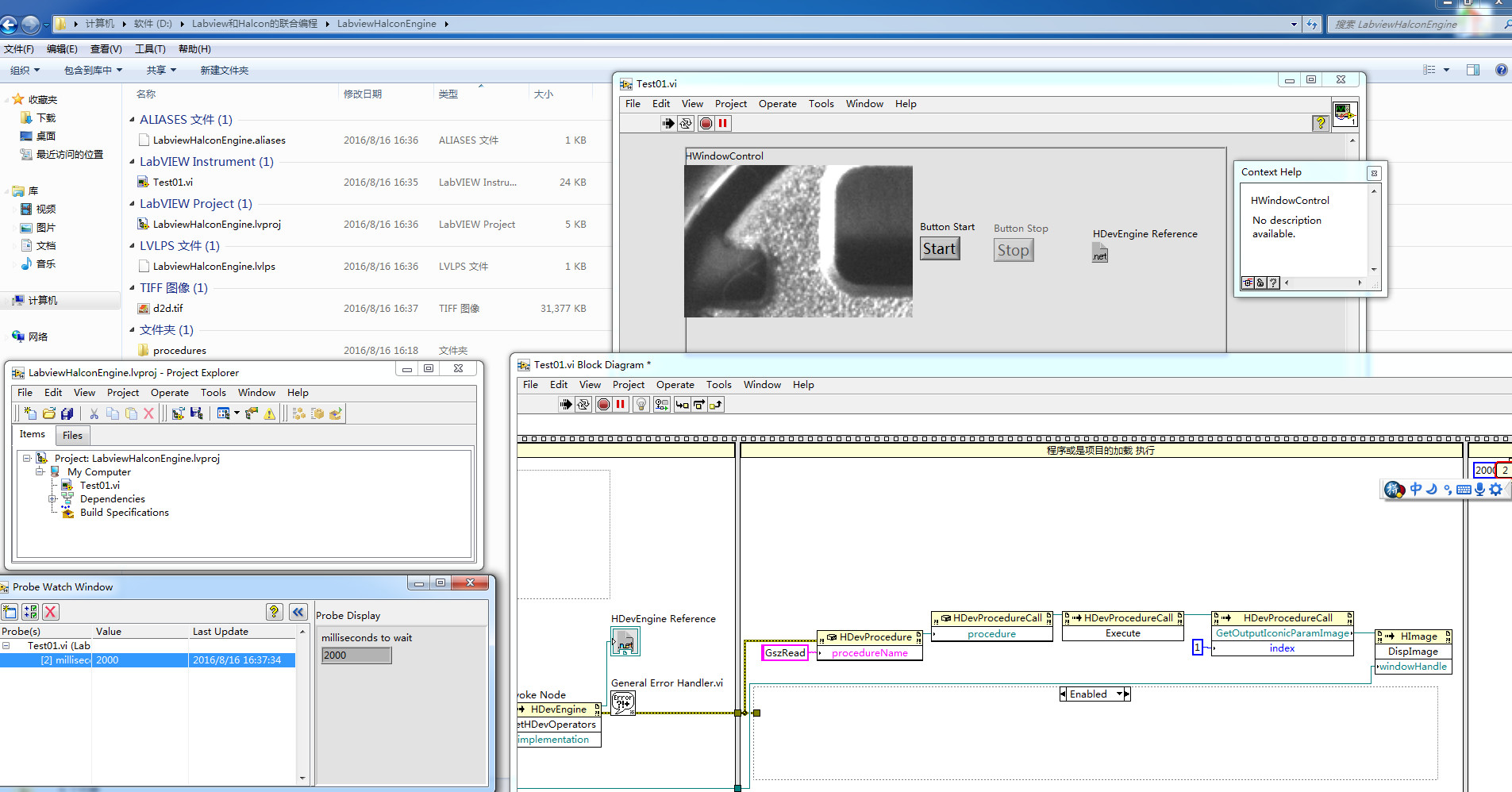Click Open Project icon in Project Explorer

pyautogui.click(x=49, y=413)
